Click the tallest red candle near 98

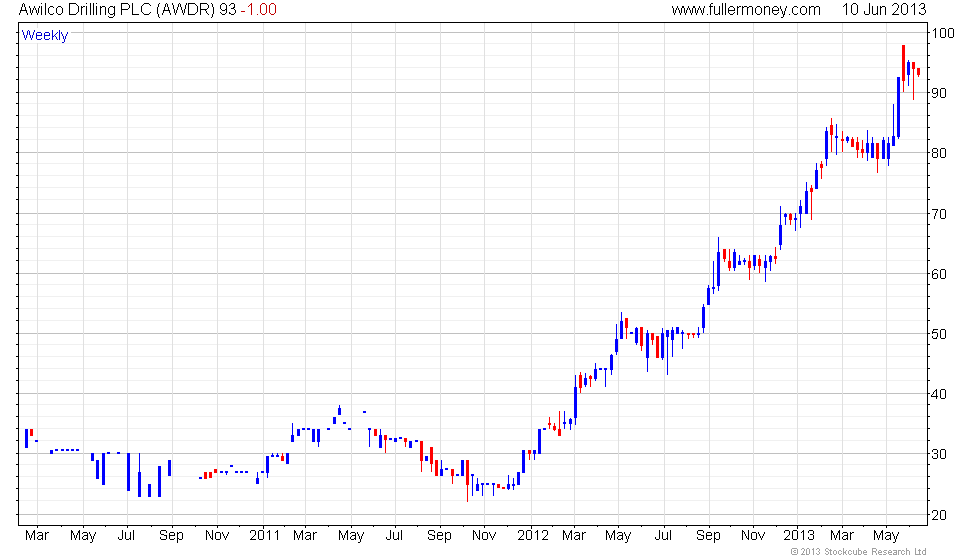pyautogui.click(x=903, y=68)
